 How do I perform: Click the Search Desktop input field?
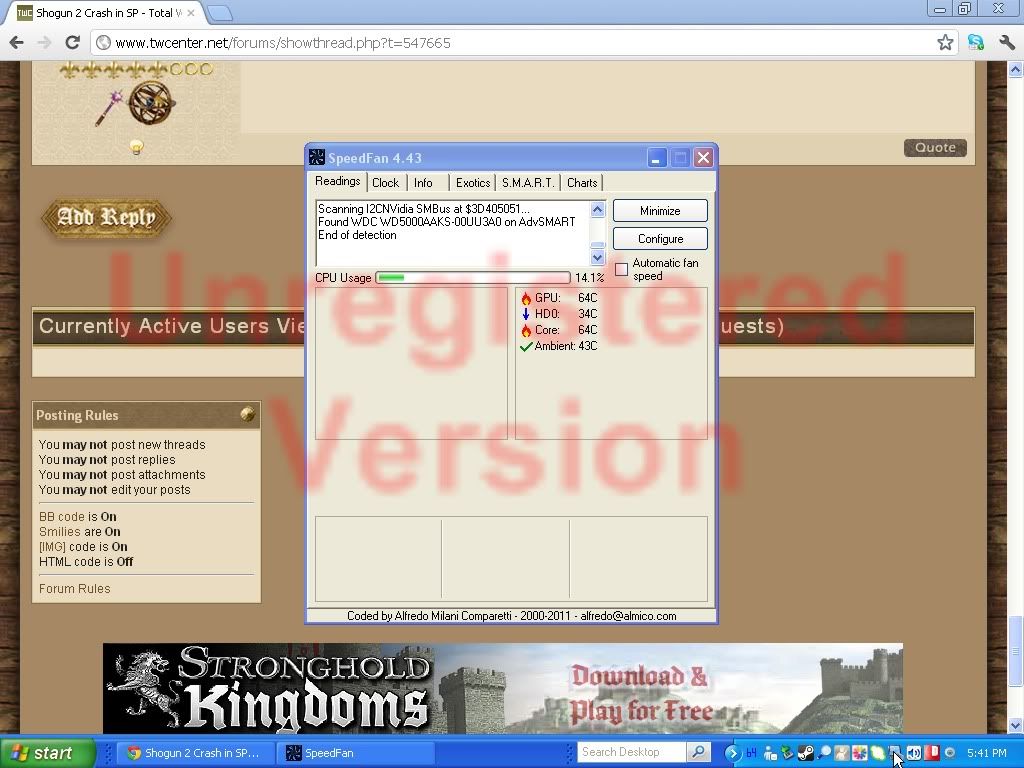pyautogui.click(x=632, y=752)
